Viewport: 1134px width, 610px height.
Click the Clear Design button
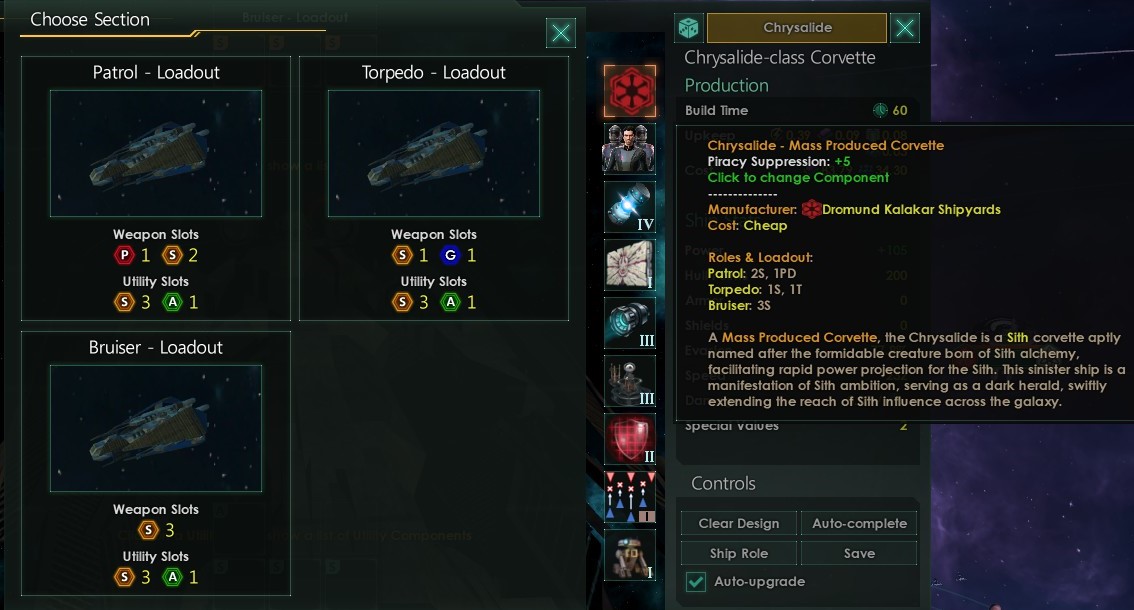(x=738, y=523)
